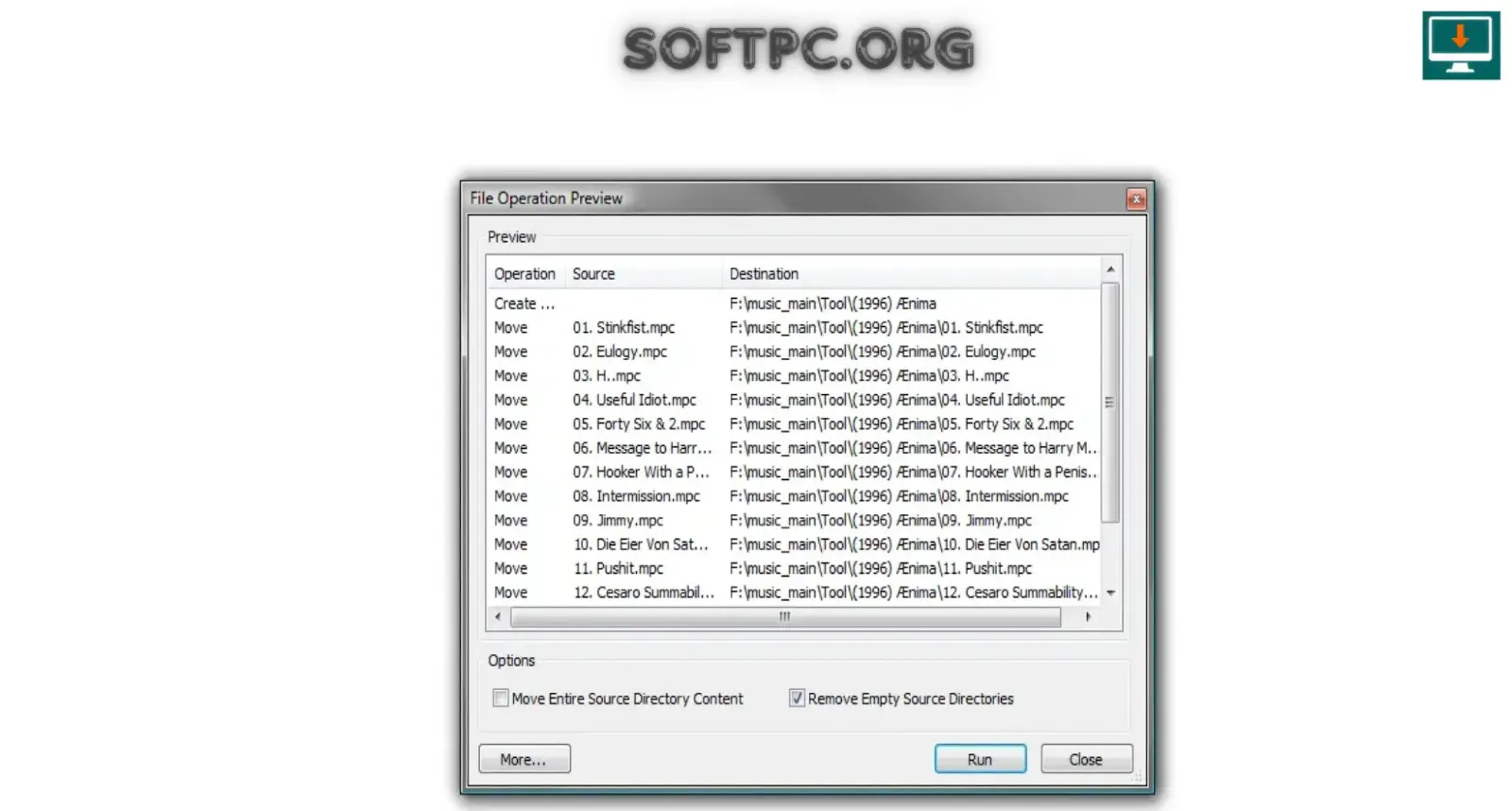Click horizontal scrollbar right arrow
Viewport: 1512px width, 811px height.
click(1089, 616)
